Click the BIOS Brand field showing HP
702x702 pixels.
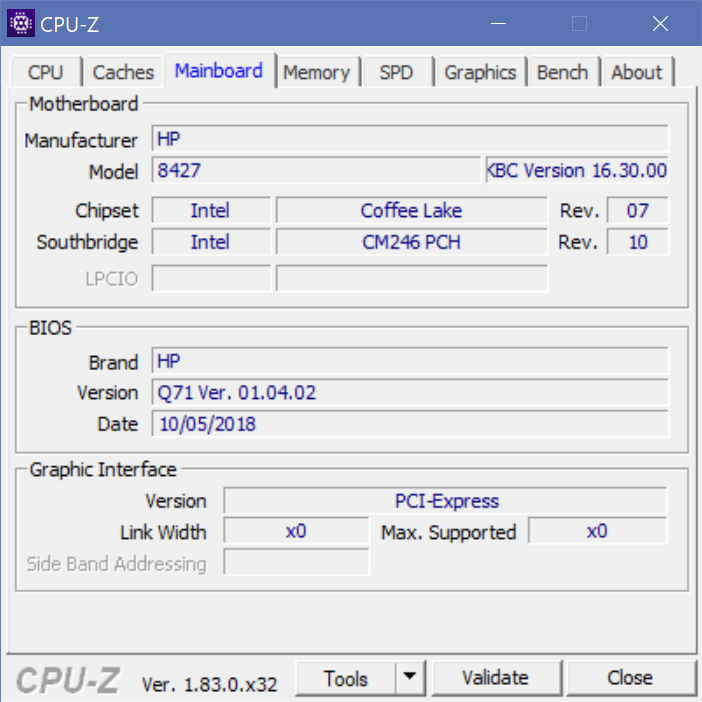(x=410, y=361)
